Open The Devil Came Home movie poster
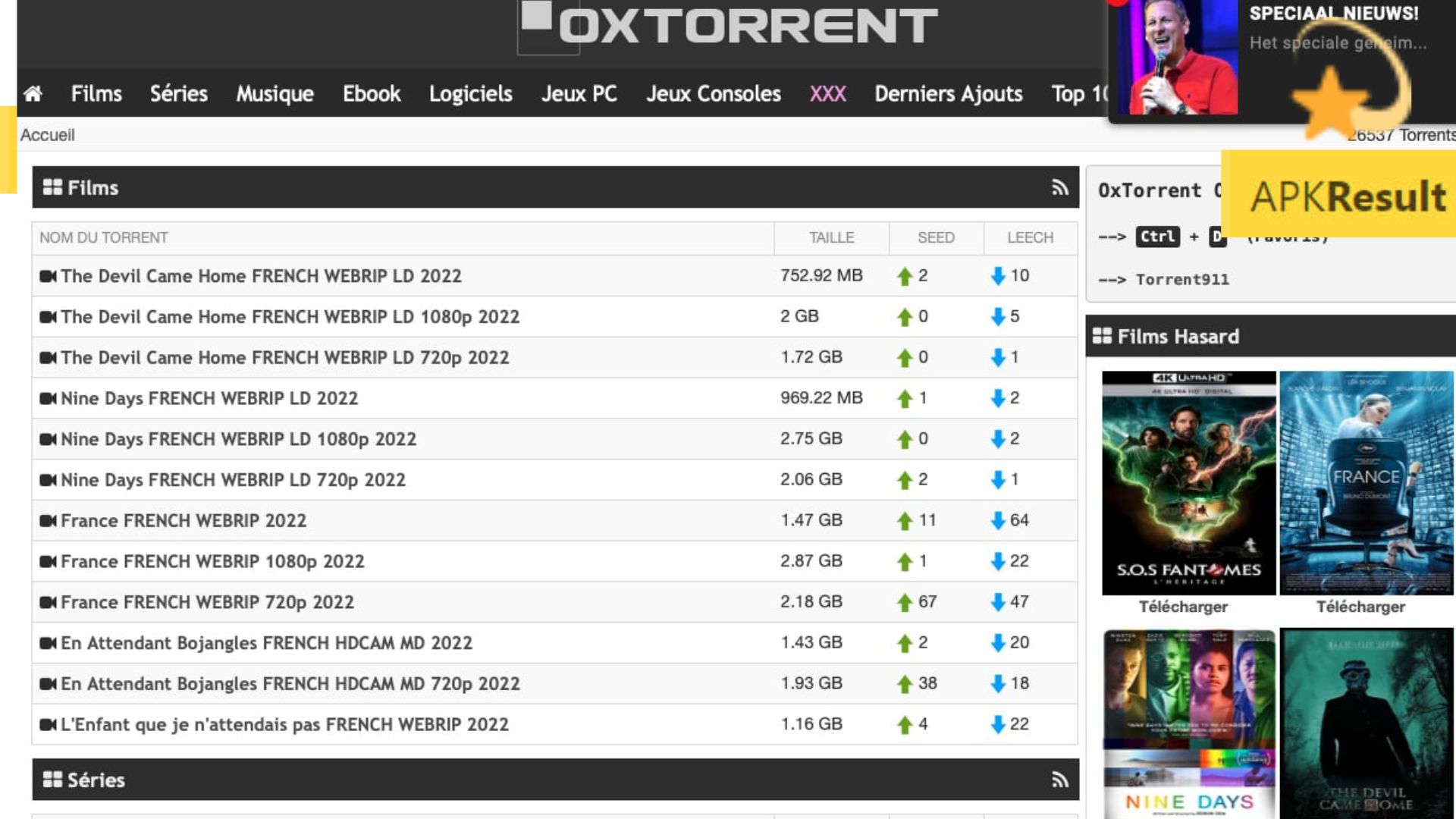Screen dimensions: 1456x819 click(x=1367, y=723)
